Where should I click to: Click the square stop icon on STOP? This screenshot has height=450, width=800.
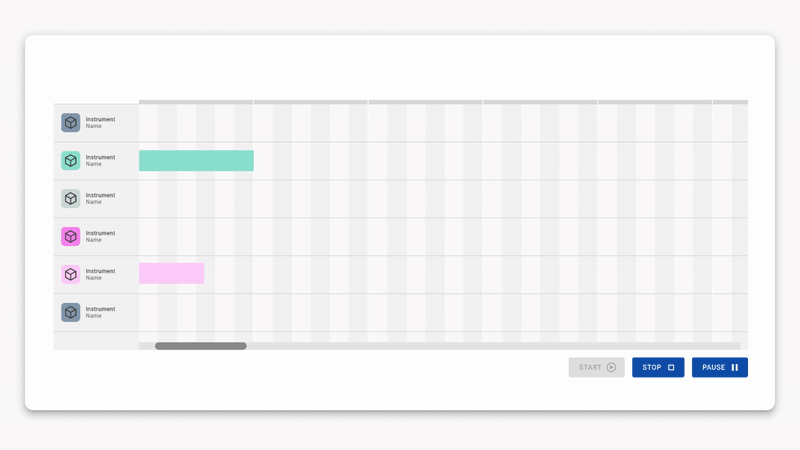[671, 367]
